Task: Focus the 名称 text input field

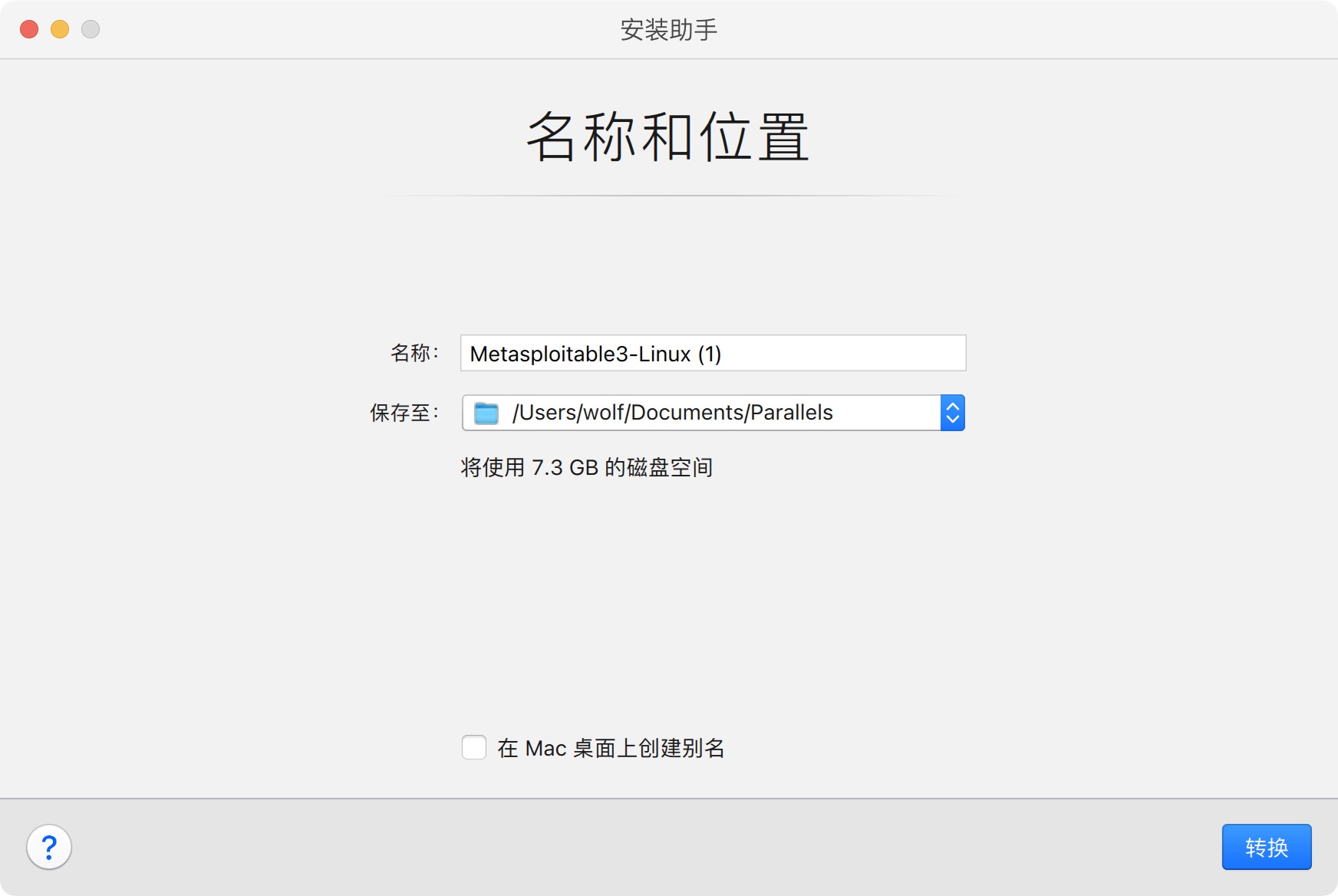Action: [844, 354]
